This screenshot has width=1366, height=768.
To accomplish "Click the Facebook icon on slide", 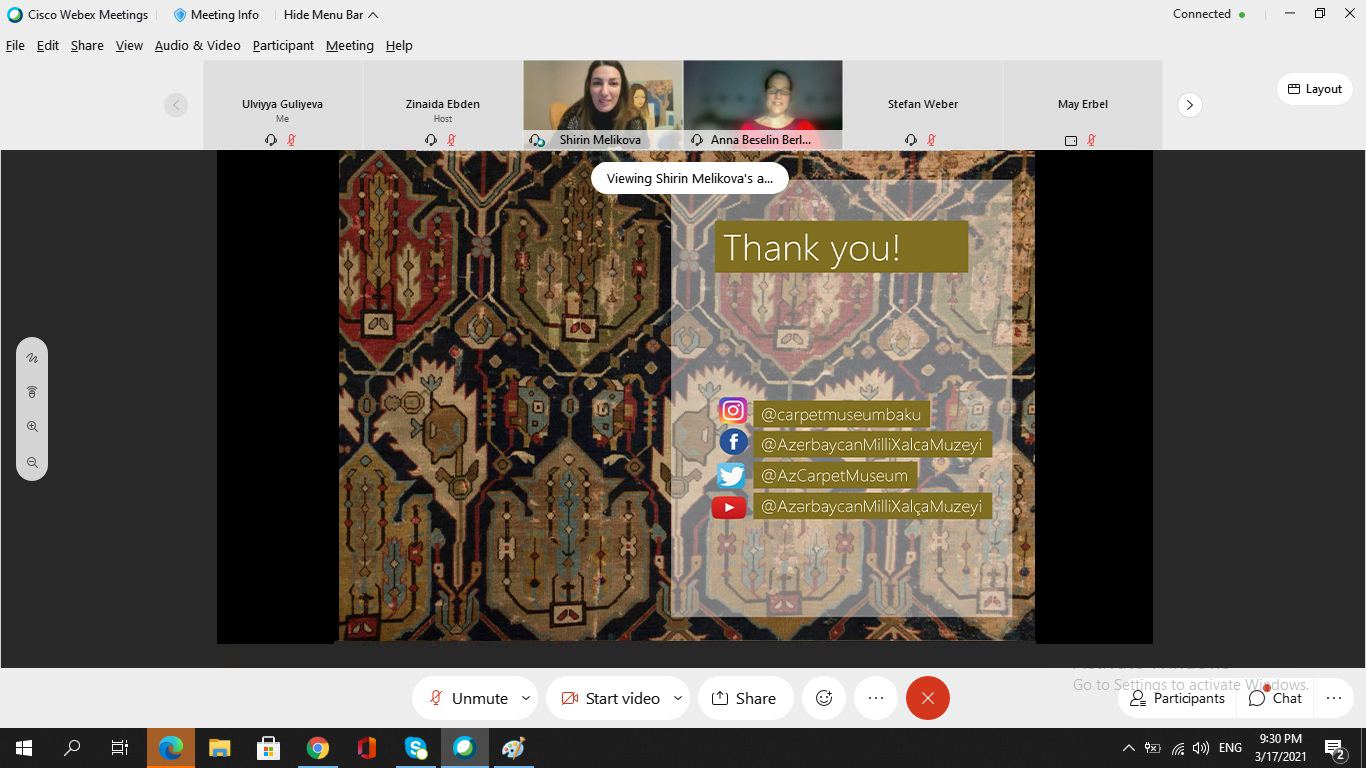I will (733, 442).
